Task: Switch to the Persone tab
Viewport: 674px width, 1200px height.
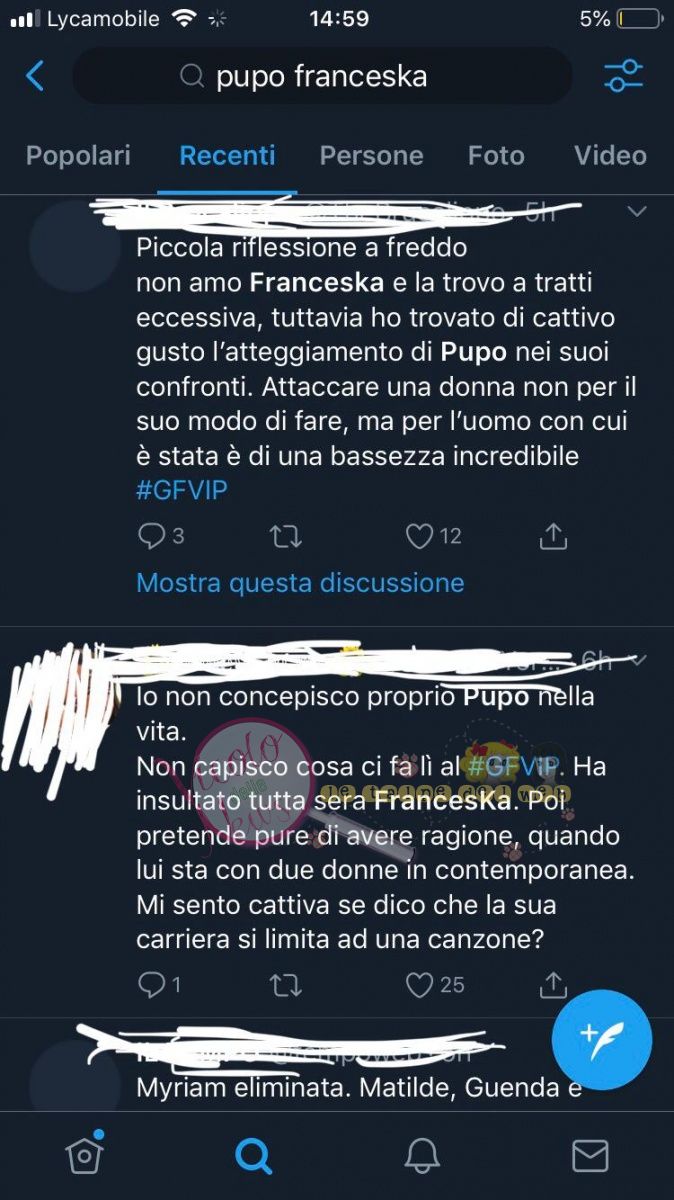Action: (371, 156)
